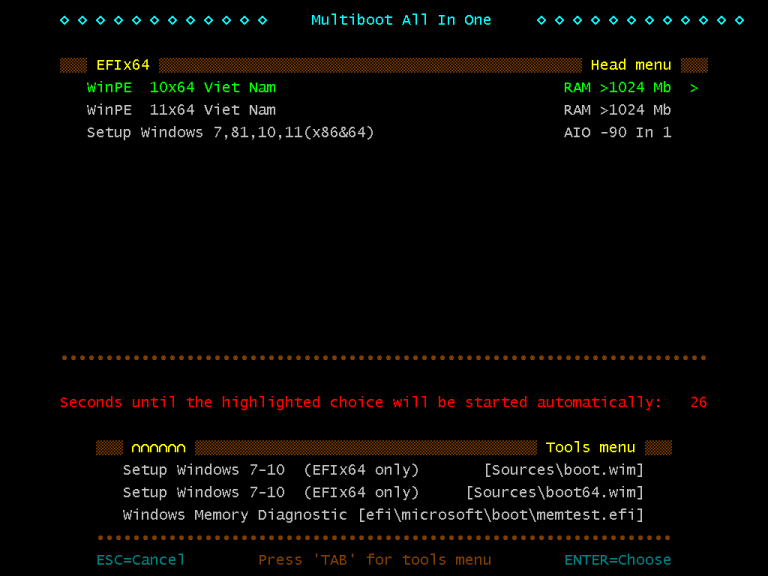This screenshot has height=576, width=768.
Task: Click the EFIx64 header label
Action: (x=122, y=65)
